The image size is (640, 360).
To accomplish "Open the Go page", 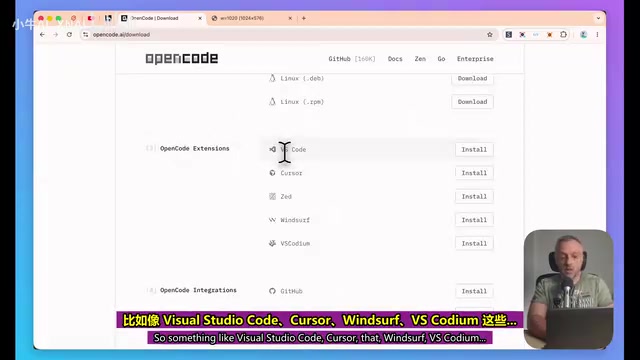I will tap(441, 59).
